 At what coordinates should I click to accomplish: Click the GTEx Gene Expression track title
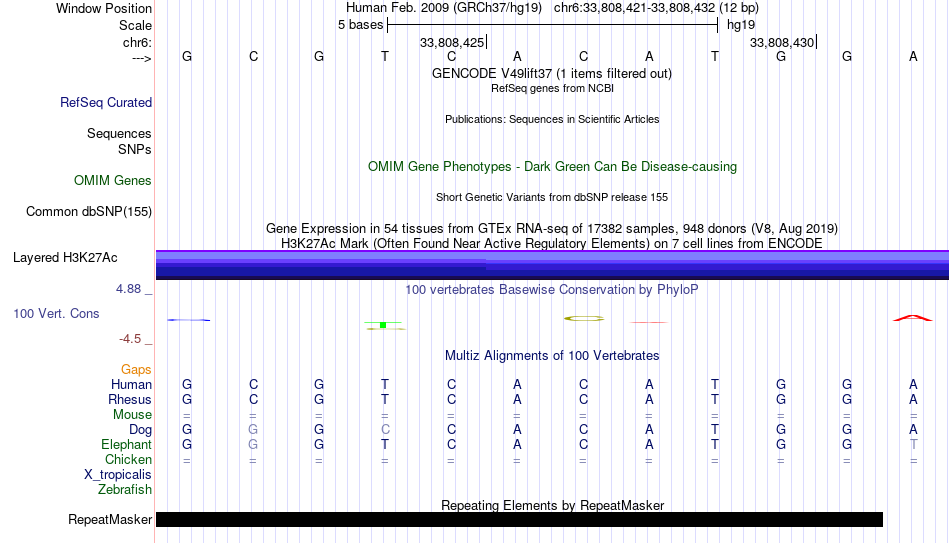pyautogui.click(x=552, y=228)
